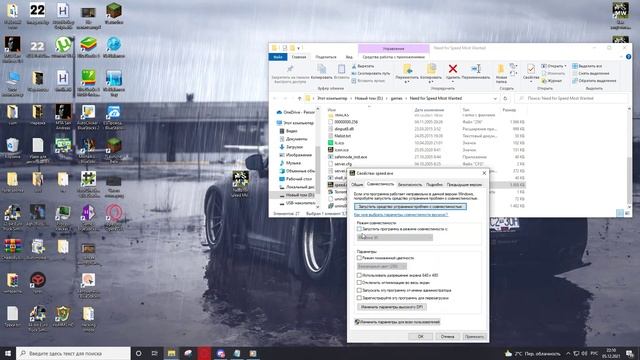
Task: Check the register this program for restart option
Action: coord(359,298)
